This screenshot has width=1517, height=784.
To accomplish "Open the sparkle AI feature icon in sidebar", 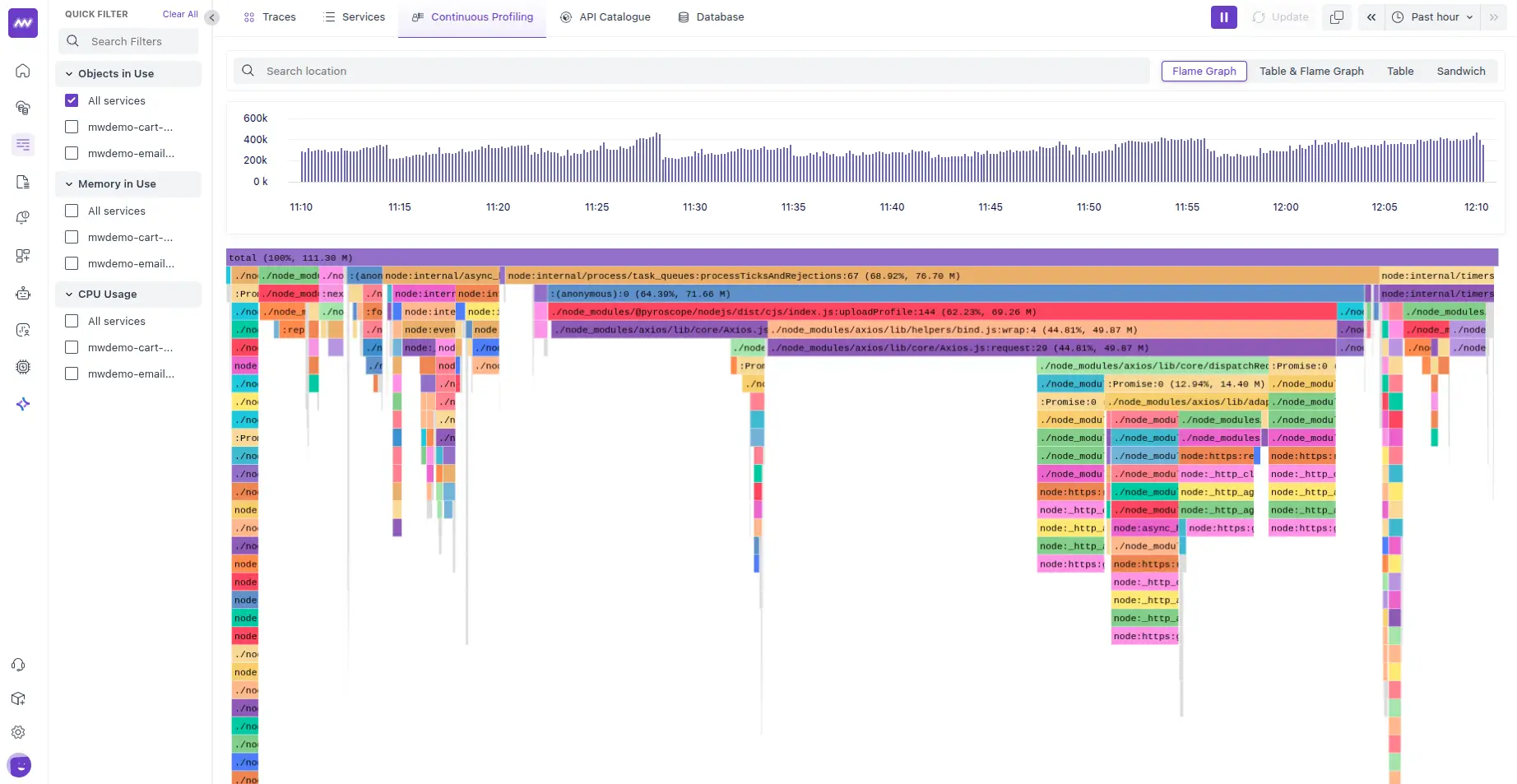I will [x=23, y=404].
